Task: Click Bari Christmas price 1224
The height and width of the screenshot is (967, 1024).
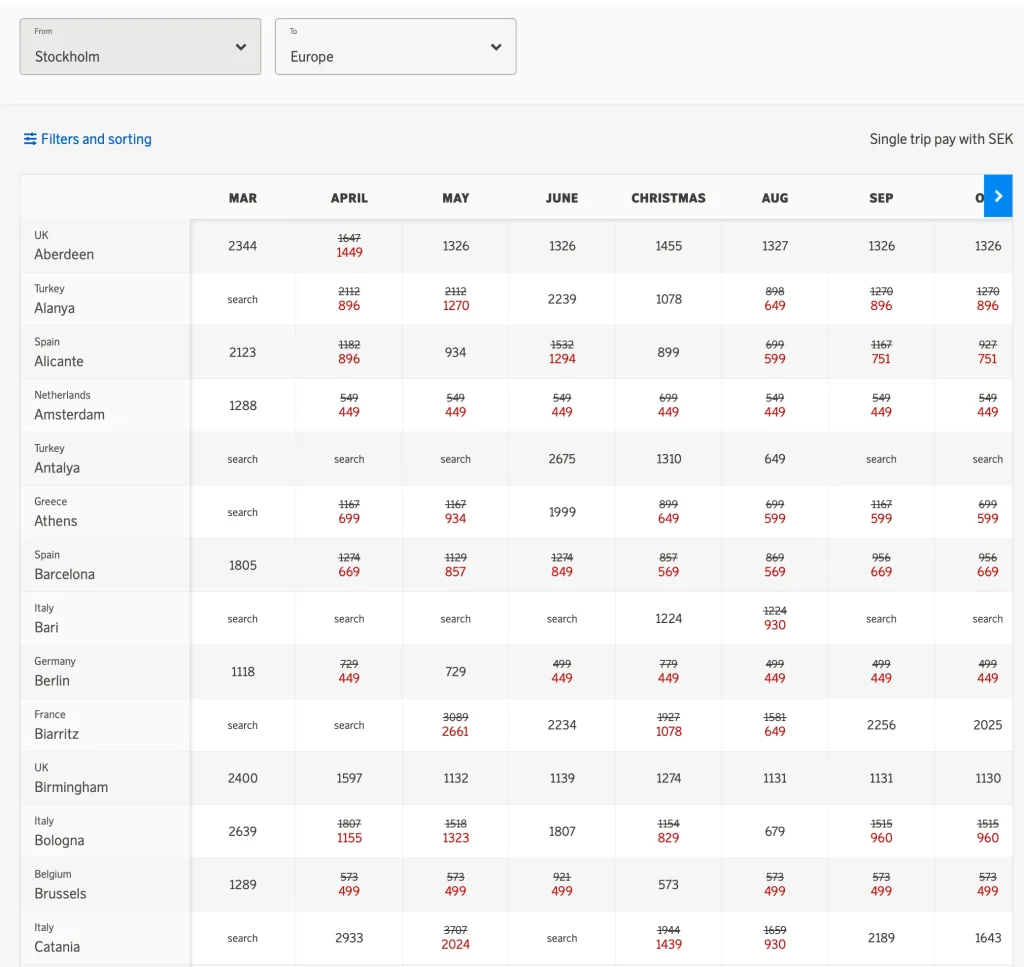Action: (669, 618)
